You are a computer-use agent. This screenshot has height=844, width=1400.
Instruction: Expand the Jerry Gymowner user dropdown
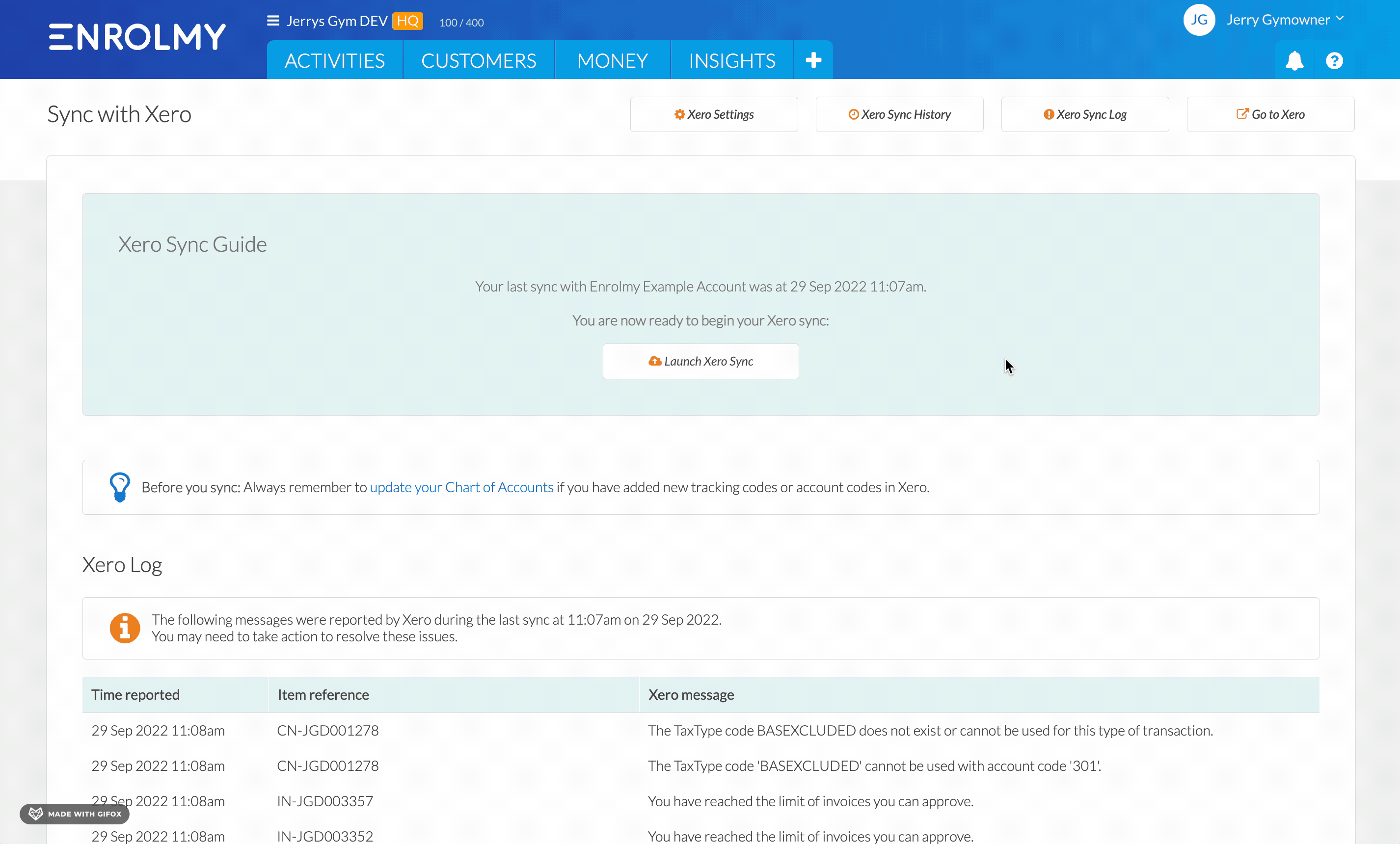pos(1285,20)
